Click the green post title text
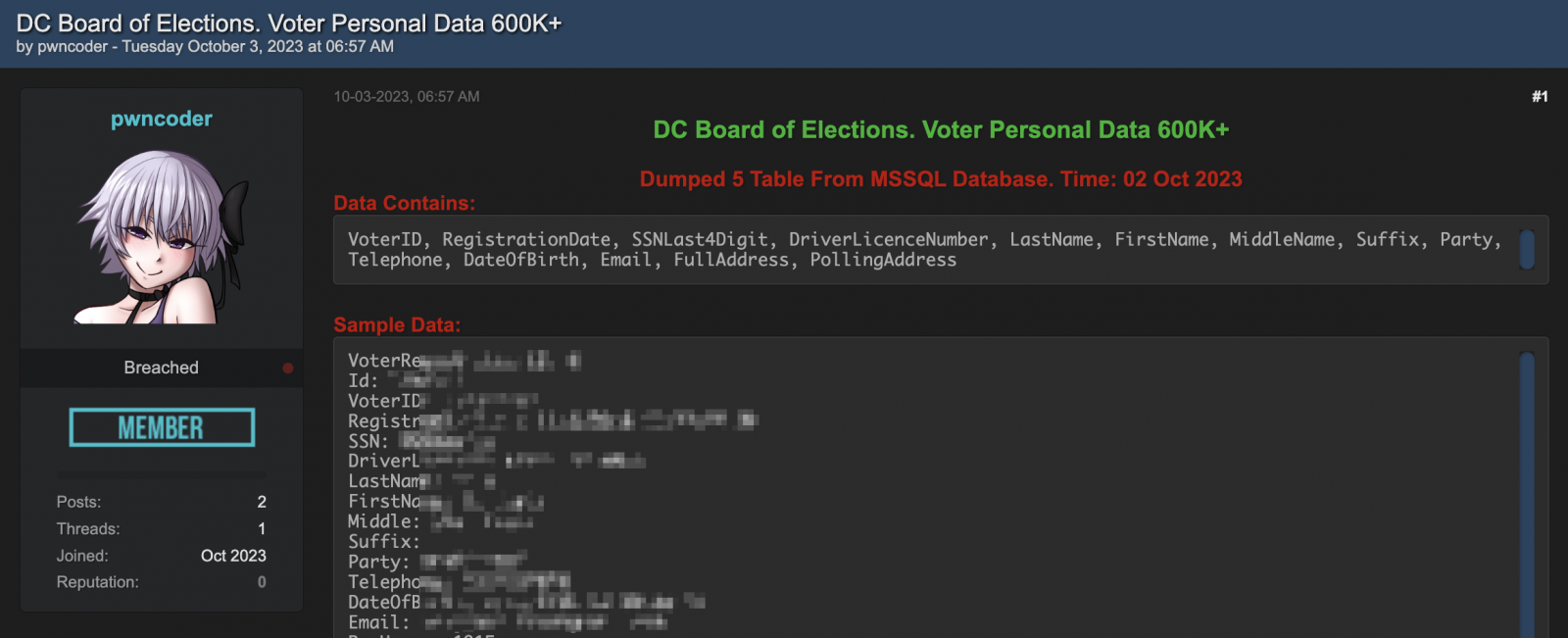The height and width of the screenshot is (638, 1568). (941, 128)
